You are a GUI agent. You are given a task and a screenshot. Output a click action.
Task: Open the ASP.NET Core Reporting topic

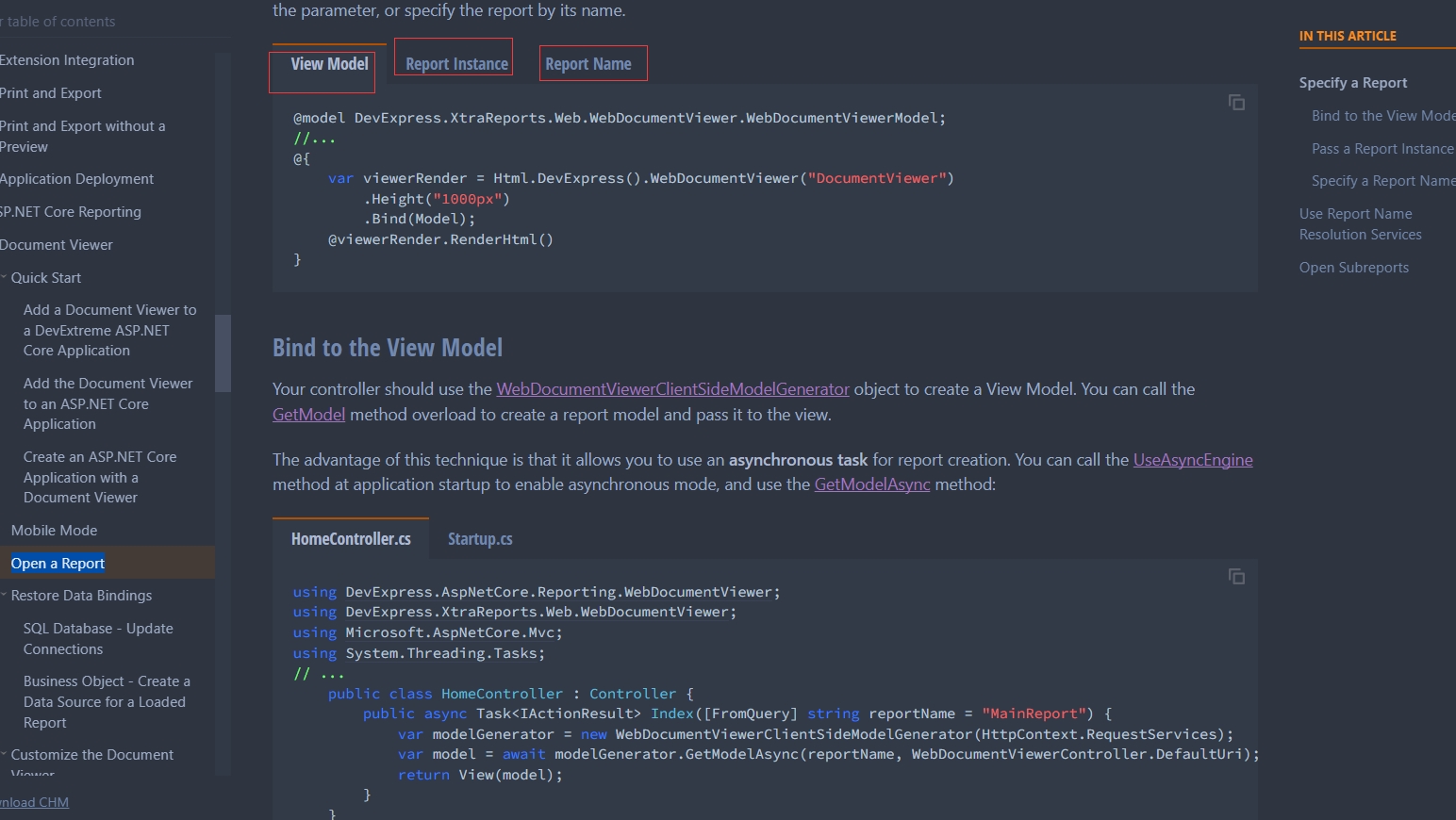[x=71, y=212]
